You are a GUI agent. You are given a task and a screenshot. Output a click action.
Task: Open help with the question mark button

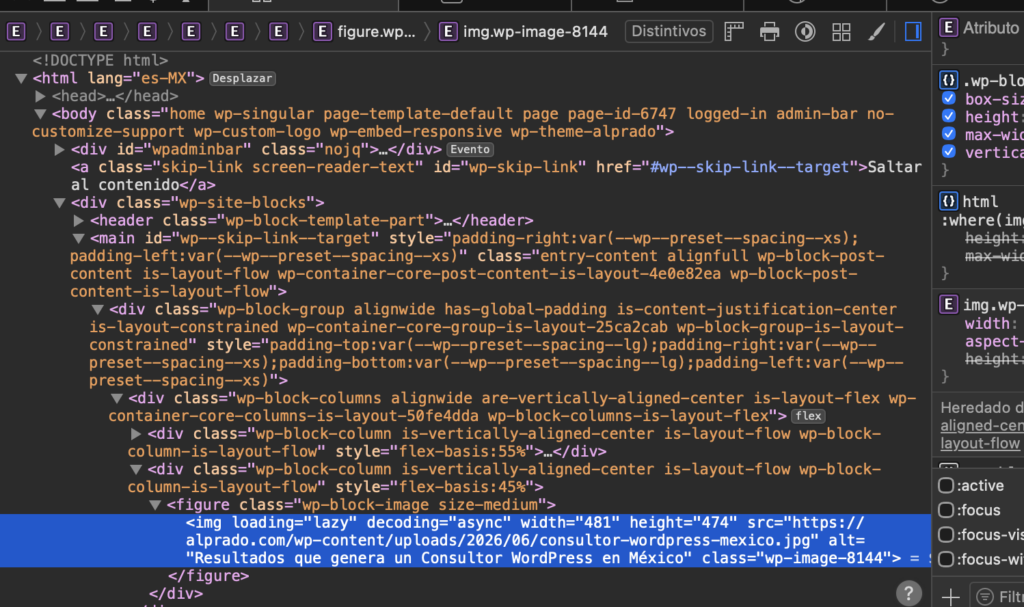point(908,593)
